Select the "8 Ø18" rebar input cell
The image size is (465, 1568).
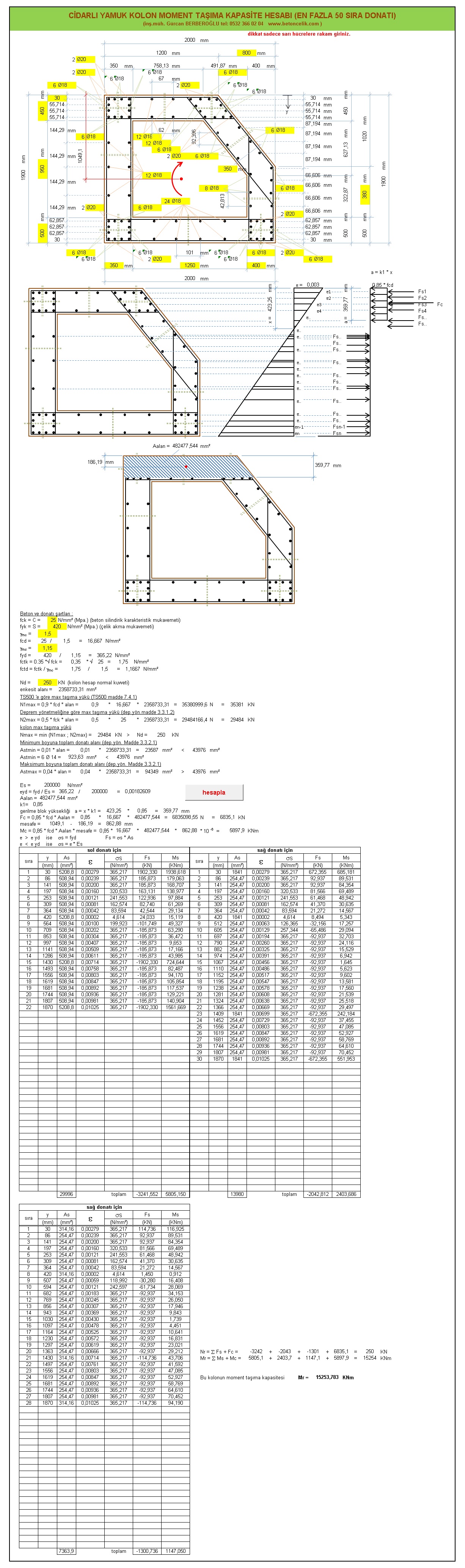click(212, 188)
